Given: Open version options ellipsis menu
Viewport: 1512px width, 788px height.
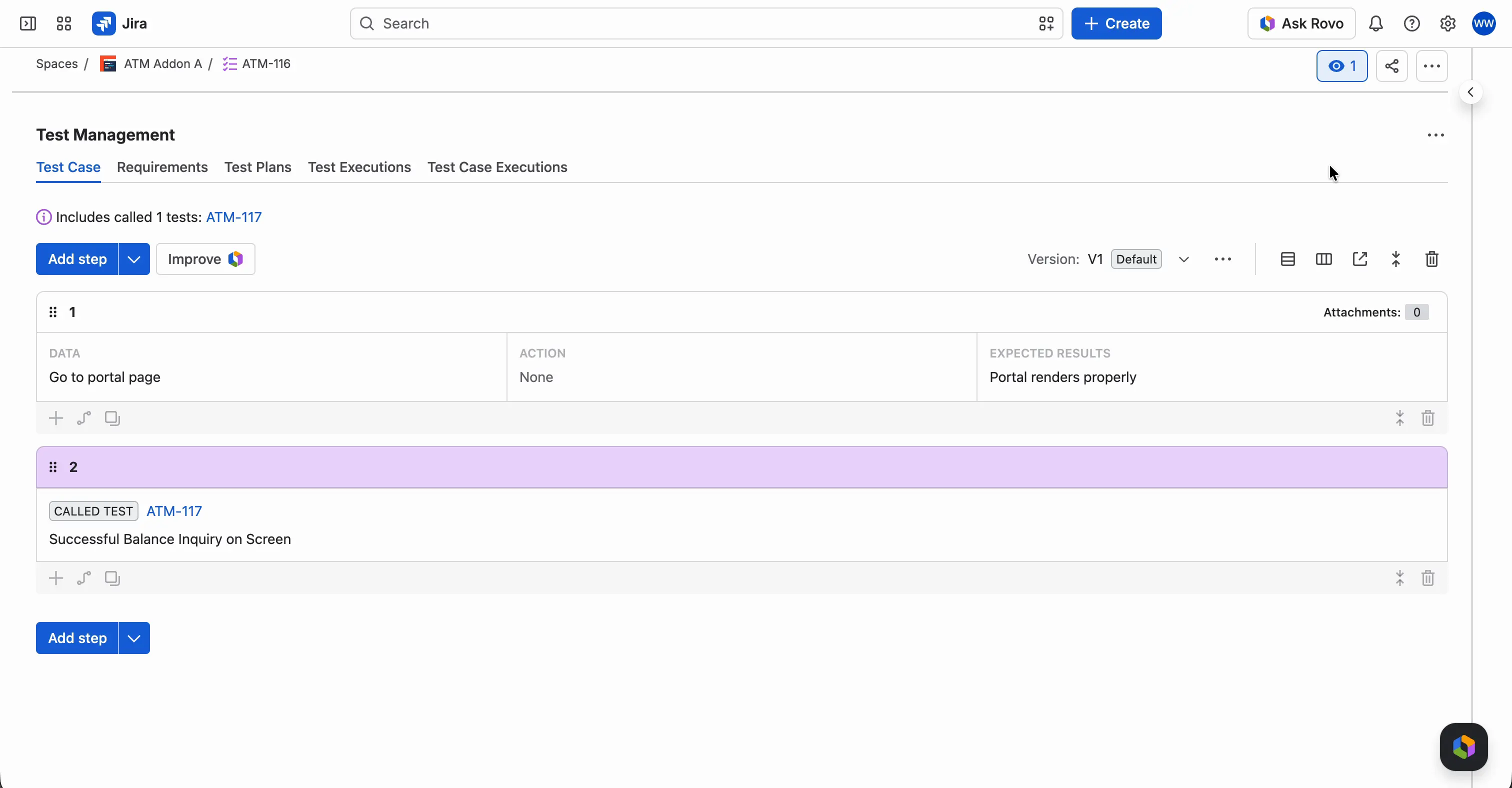Looking at the screenshot, I should pos(1222,259).
